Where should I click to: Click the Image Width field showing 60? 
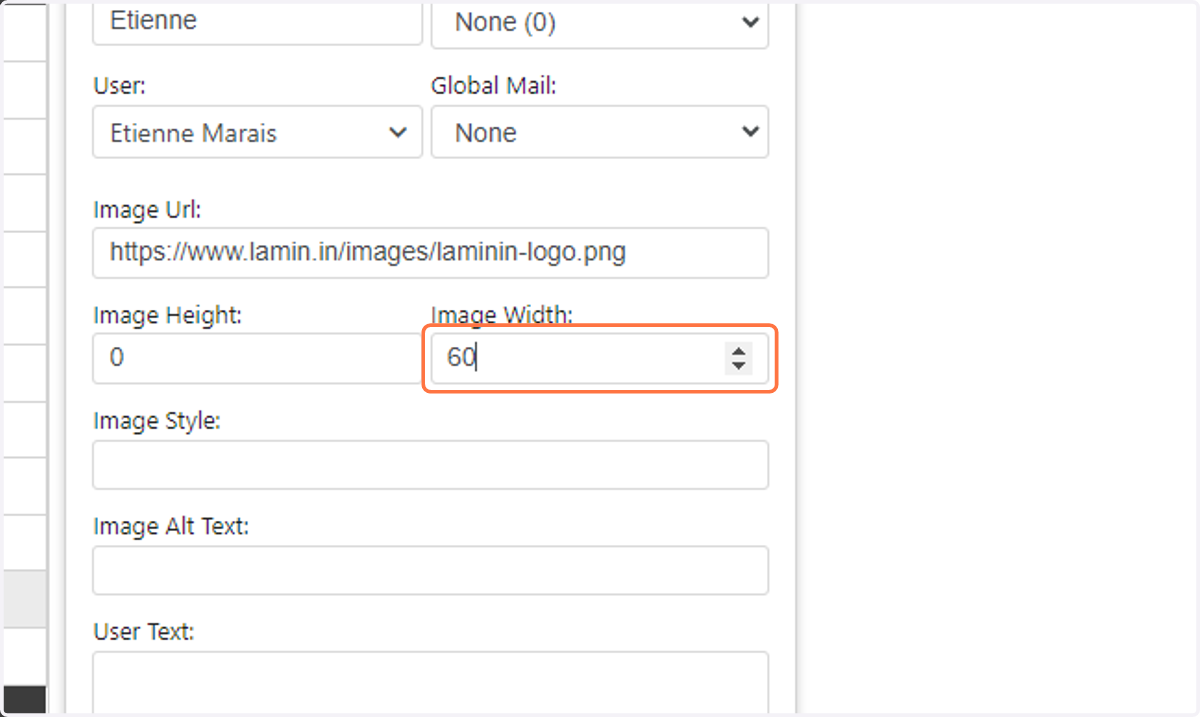coord(600,358)
